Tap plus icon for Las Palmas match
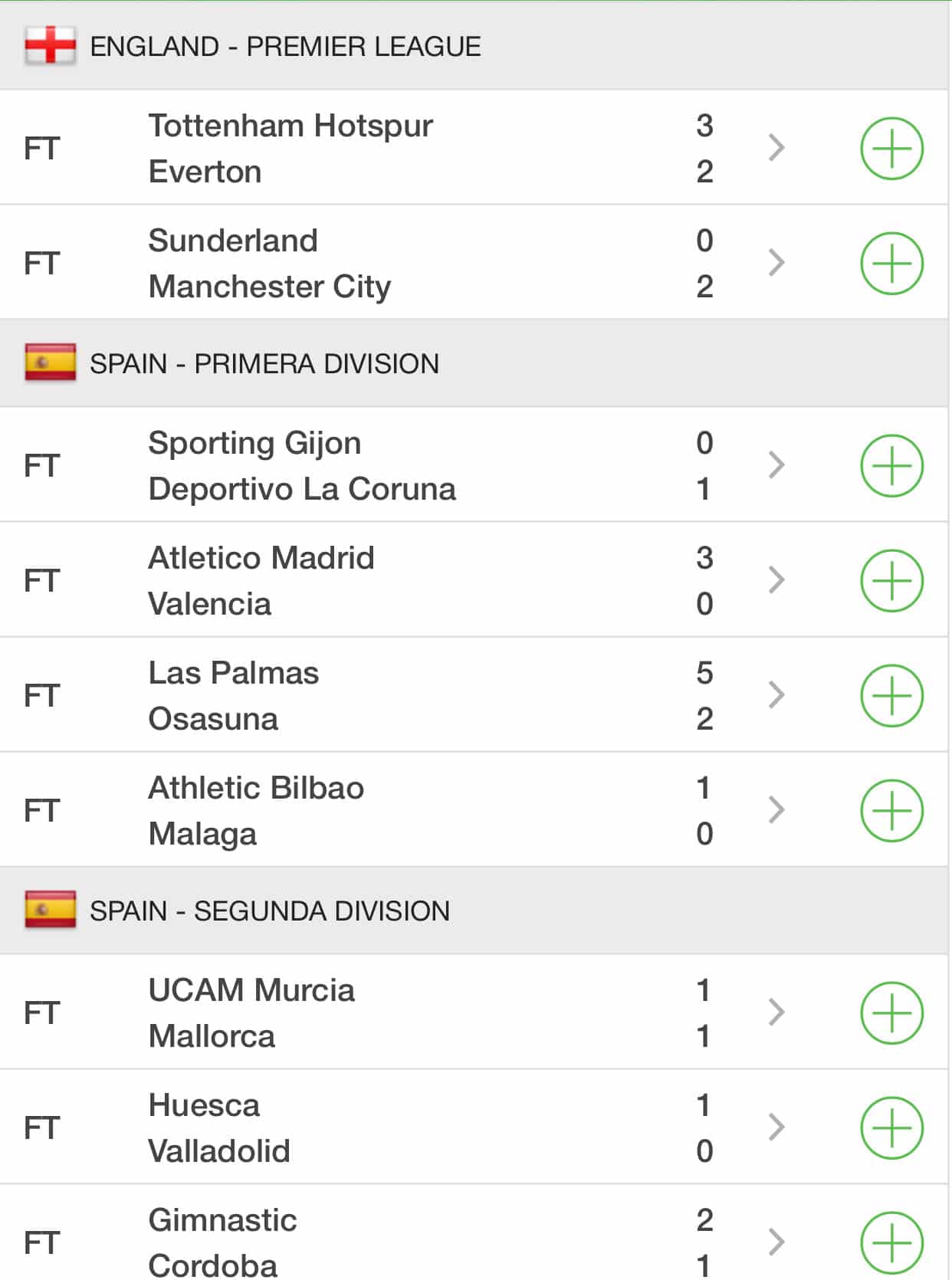This screenshot has height=1280, width=952. [891, 696]
